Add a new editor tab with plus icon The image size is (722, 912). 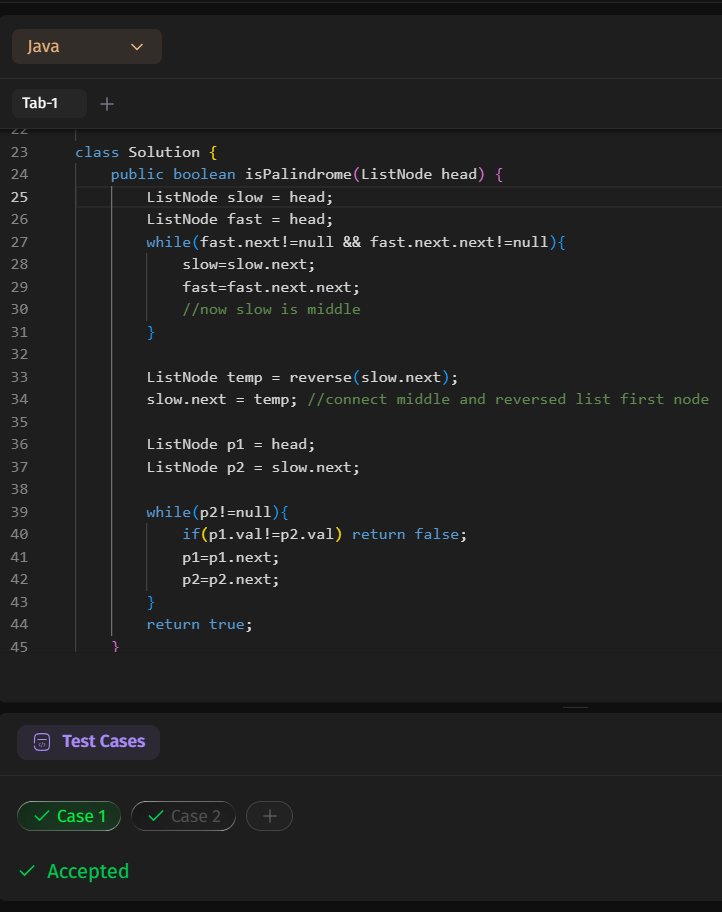tap(107, 104)
